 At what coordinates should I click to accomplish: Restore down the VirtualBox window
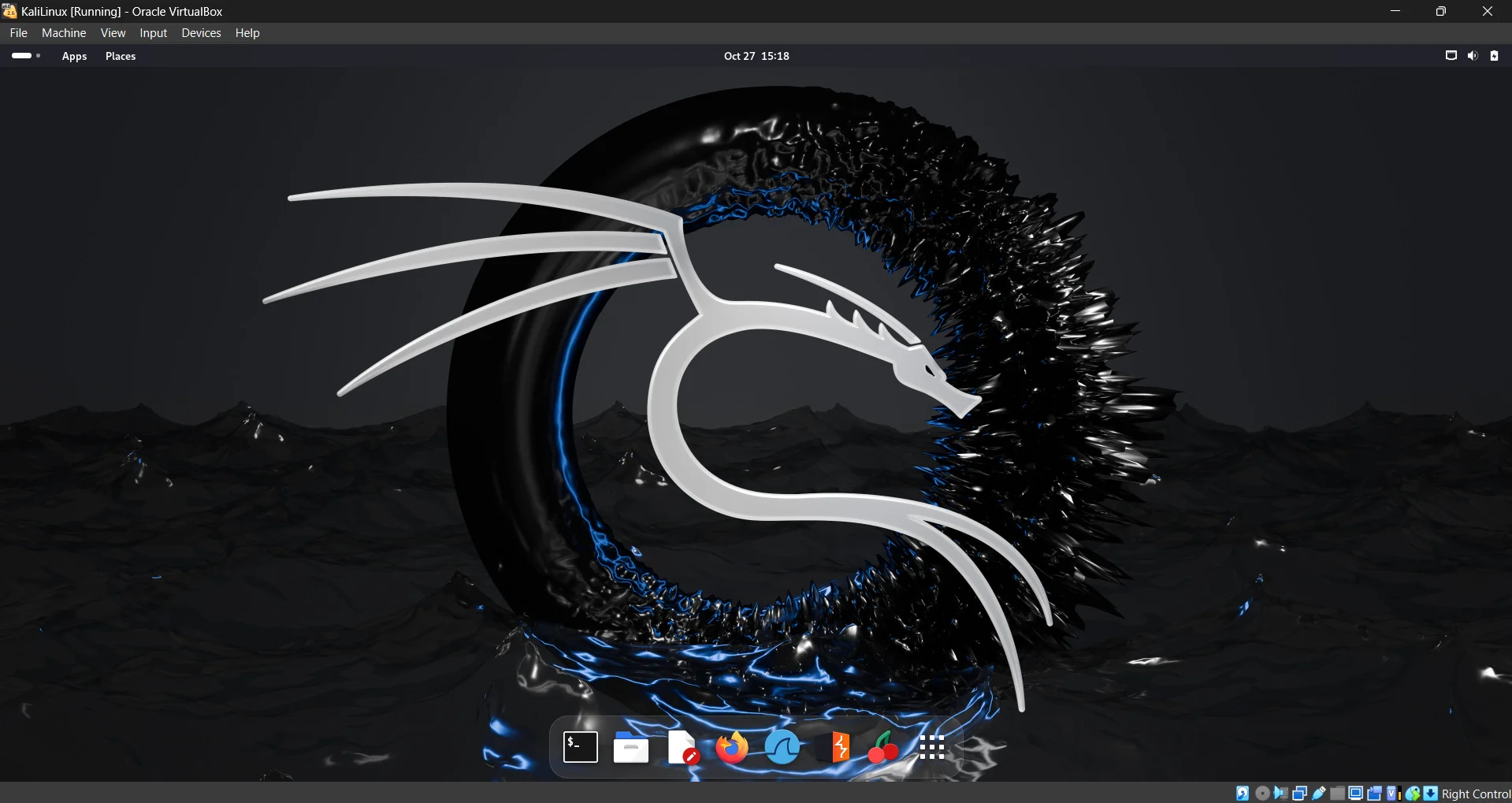pos(1441,11)
